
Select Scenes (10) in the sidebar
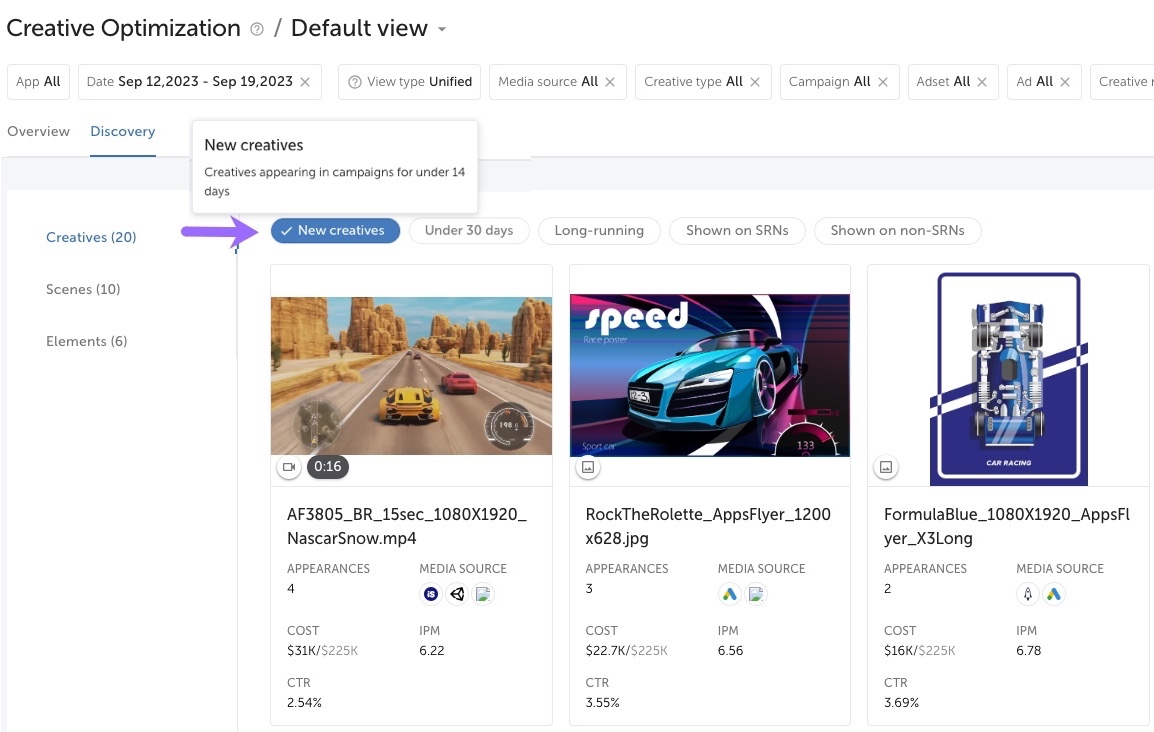[x=83, y=289]
